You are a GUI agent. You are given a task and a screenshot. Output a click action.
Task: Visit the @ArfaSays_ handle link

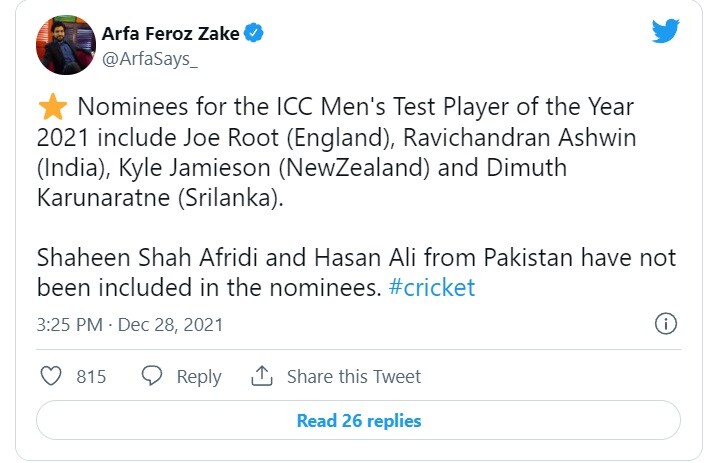150,59
